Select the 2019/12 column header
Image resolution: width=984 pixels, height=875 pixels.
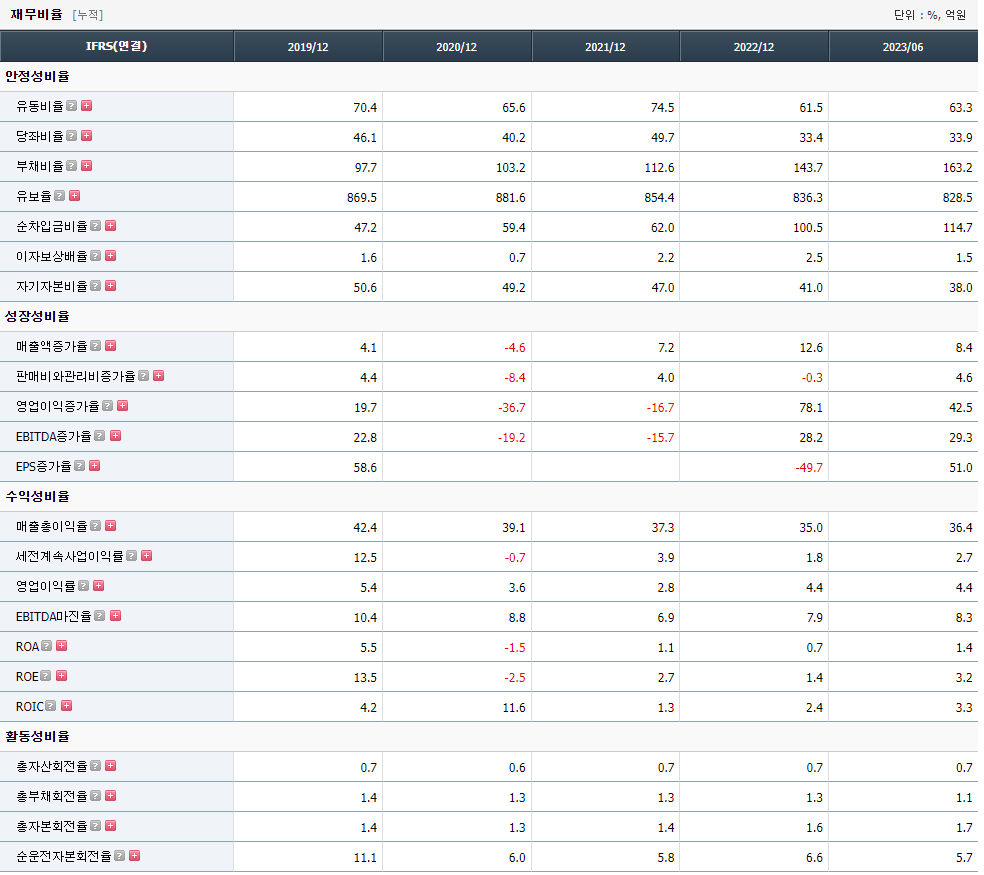(308, 46)
